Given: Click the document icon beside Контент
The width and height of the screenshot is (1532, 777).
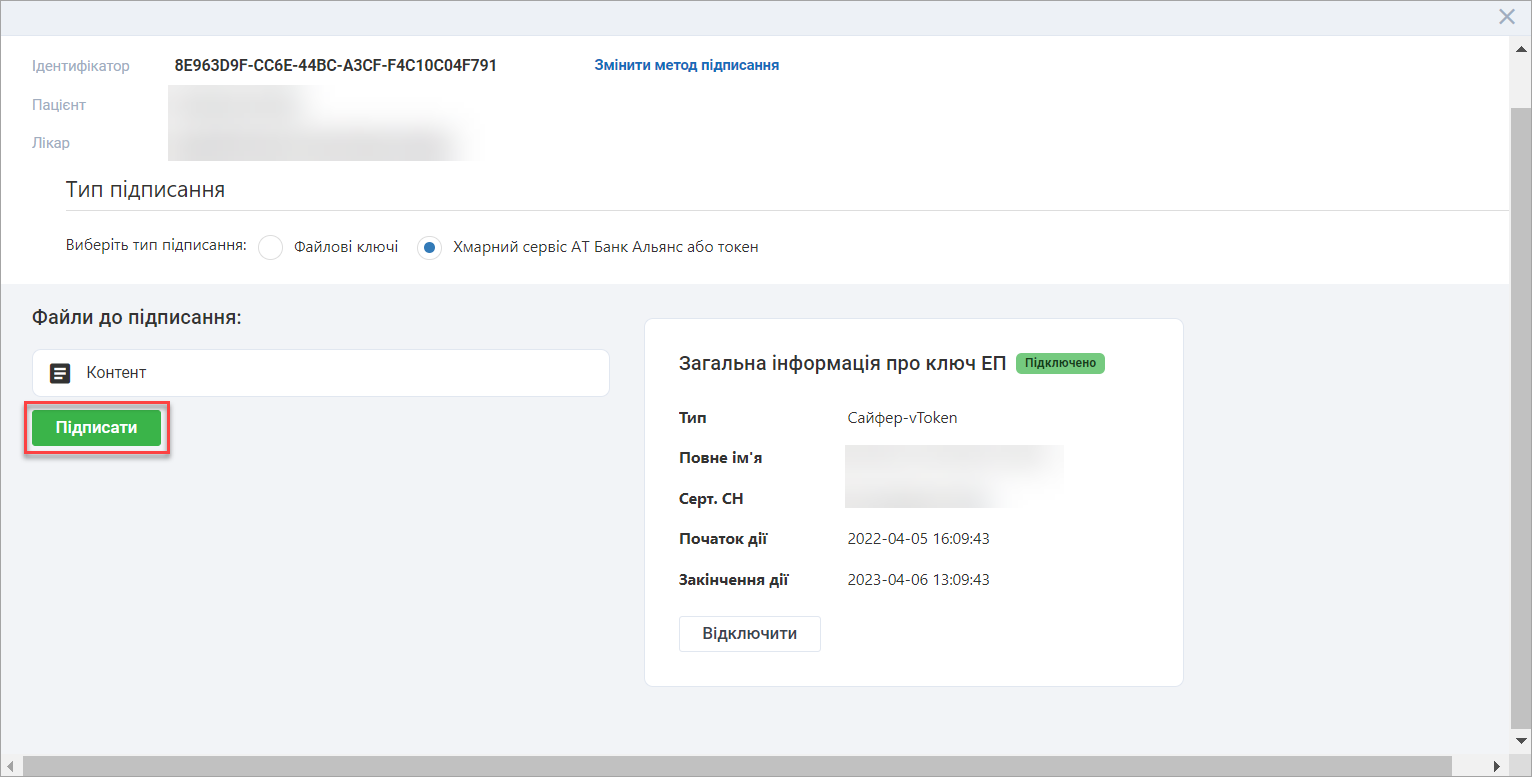Looking at the screenshot, I should click(60, 373).
